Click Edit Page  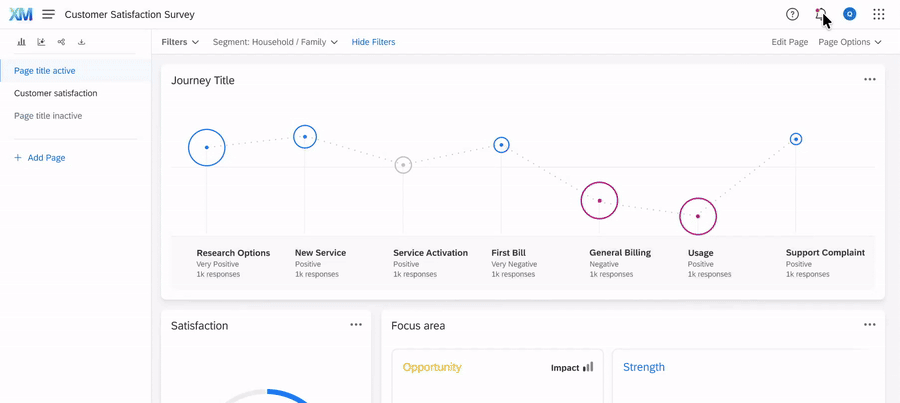[789, 42]
